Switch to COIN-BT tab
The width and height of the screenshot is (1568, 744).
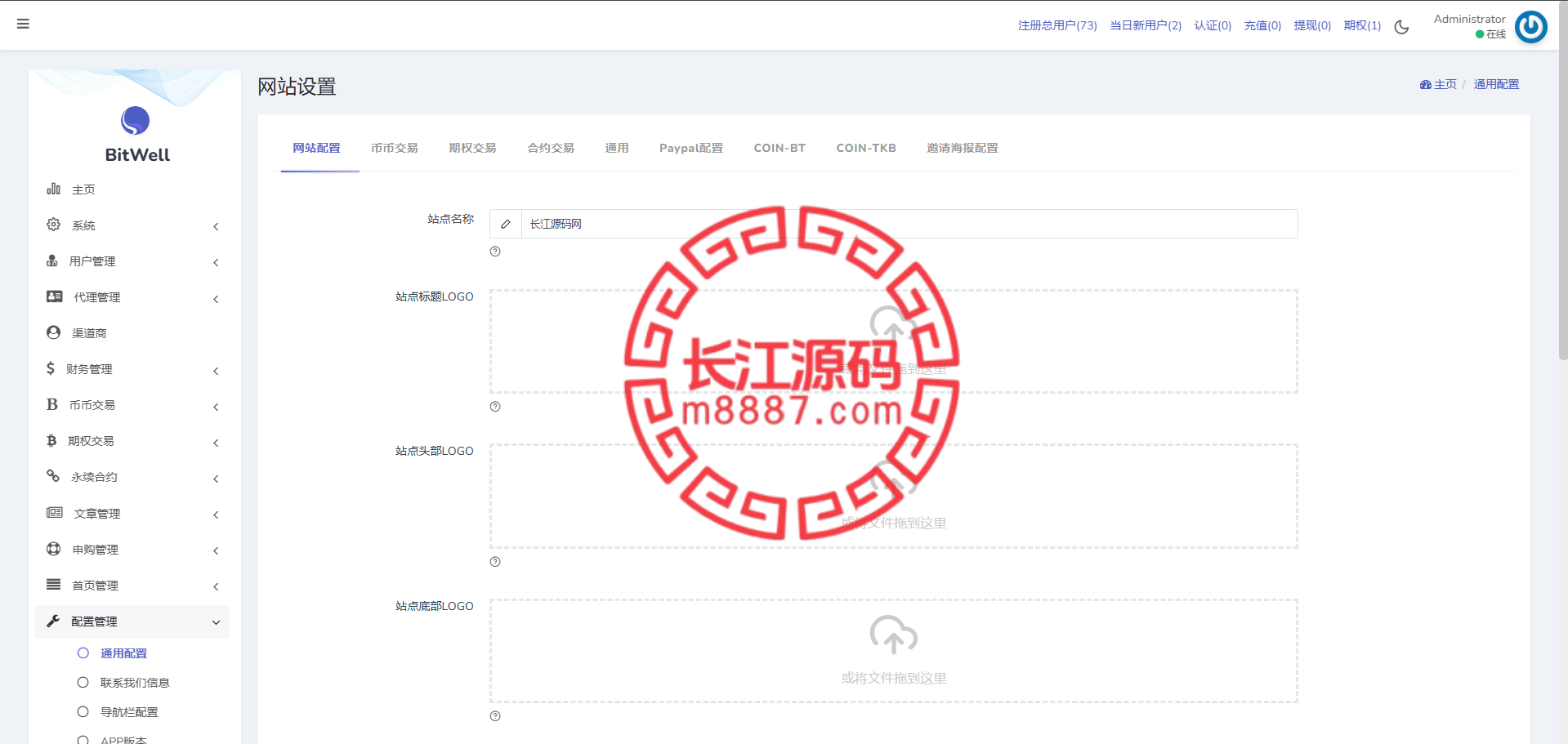(x=780, y=149)
